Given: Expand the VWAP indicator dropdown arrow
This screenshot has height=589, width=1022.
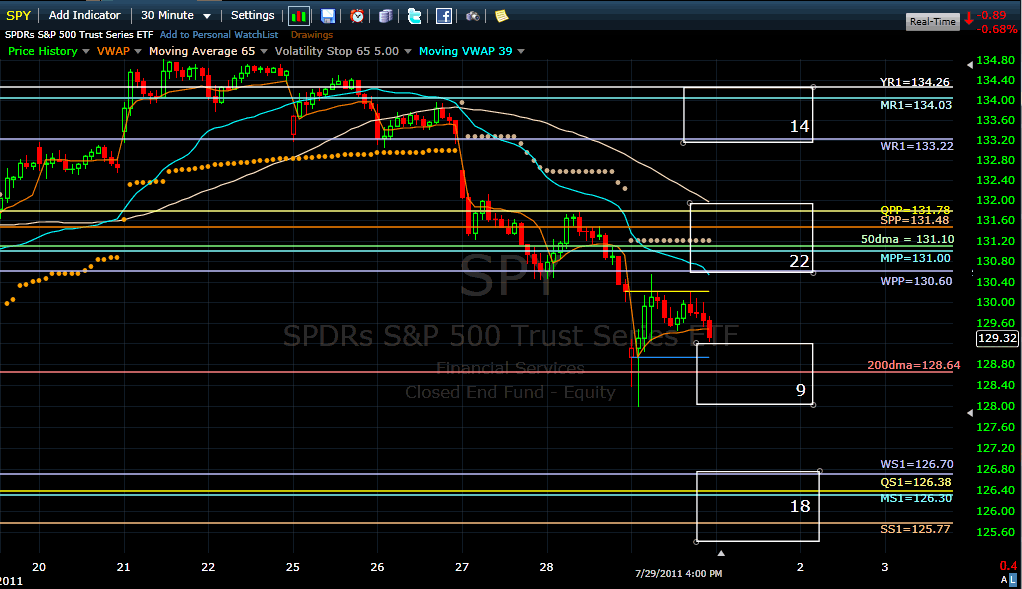Looking at the screenshot, I should click(x=138, y=51).
